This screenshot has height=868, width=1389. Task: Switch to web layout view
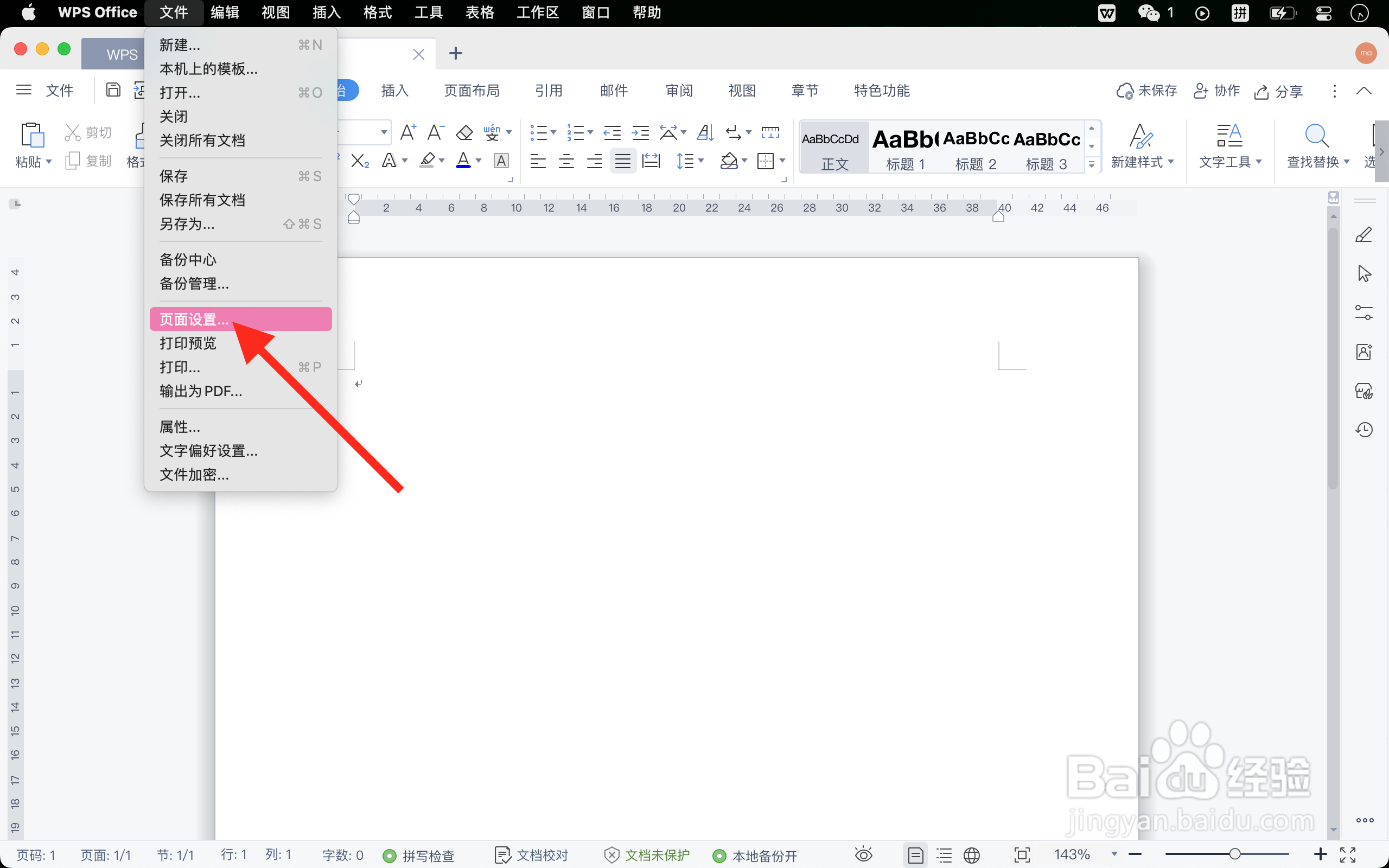point(972,856)
